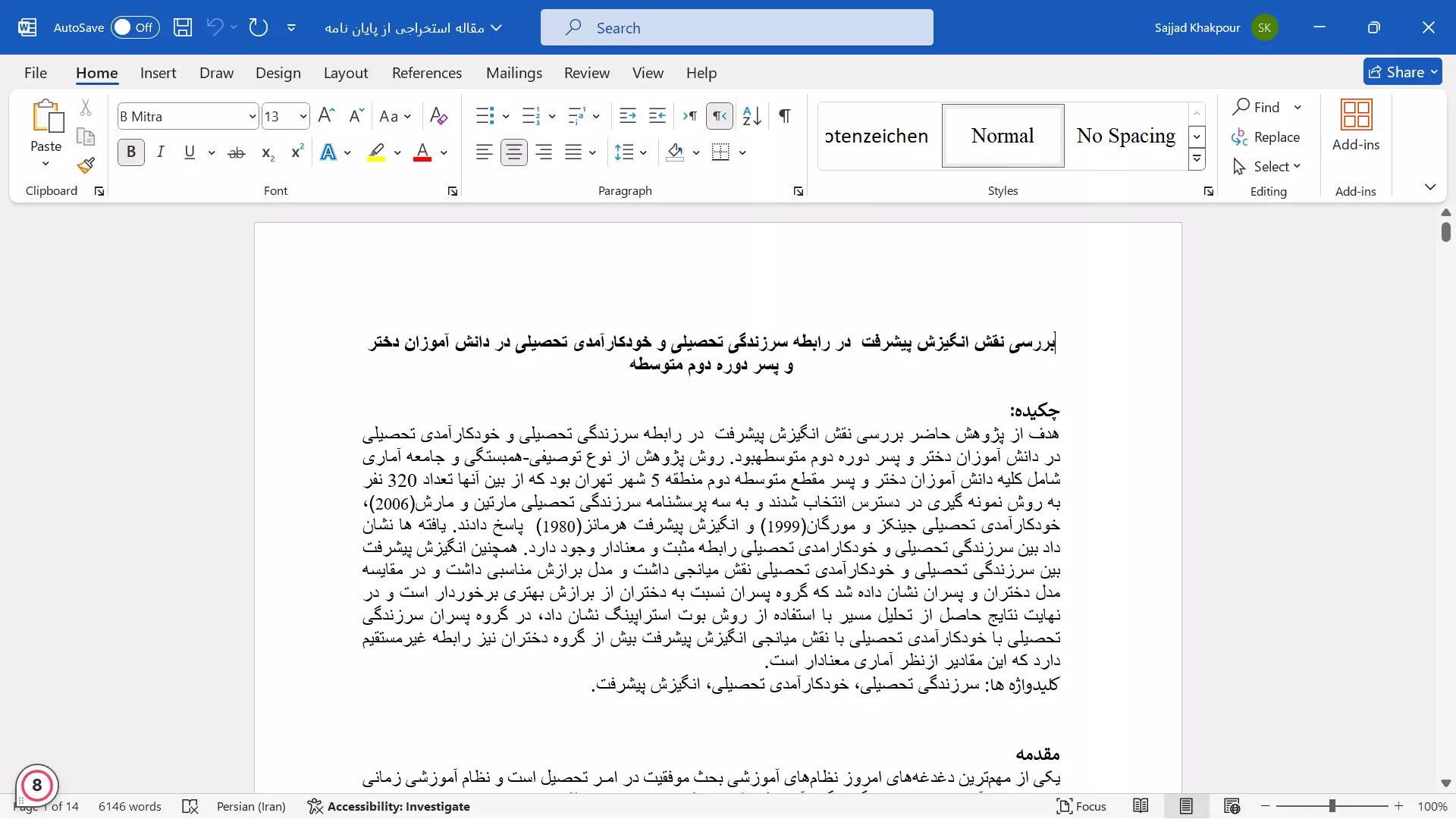Click the Save icon in title bar
Image resolution: width=1456 pixels, height=819 pixels.
(183, 28)
